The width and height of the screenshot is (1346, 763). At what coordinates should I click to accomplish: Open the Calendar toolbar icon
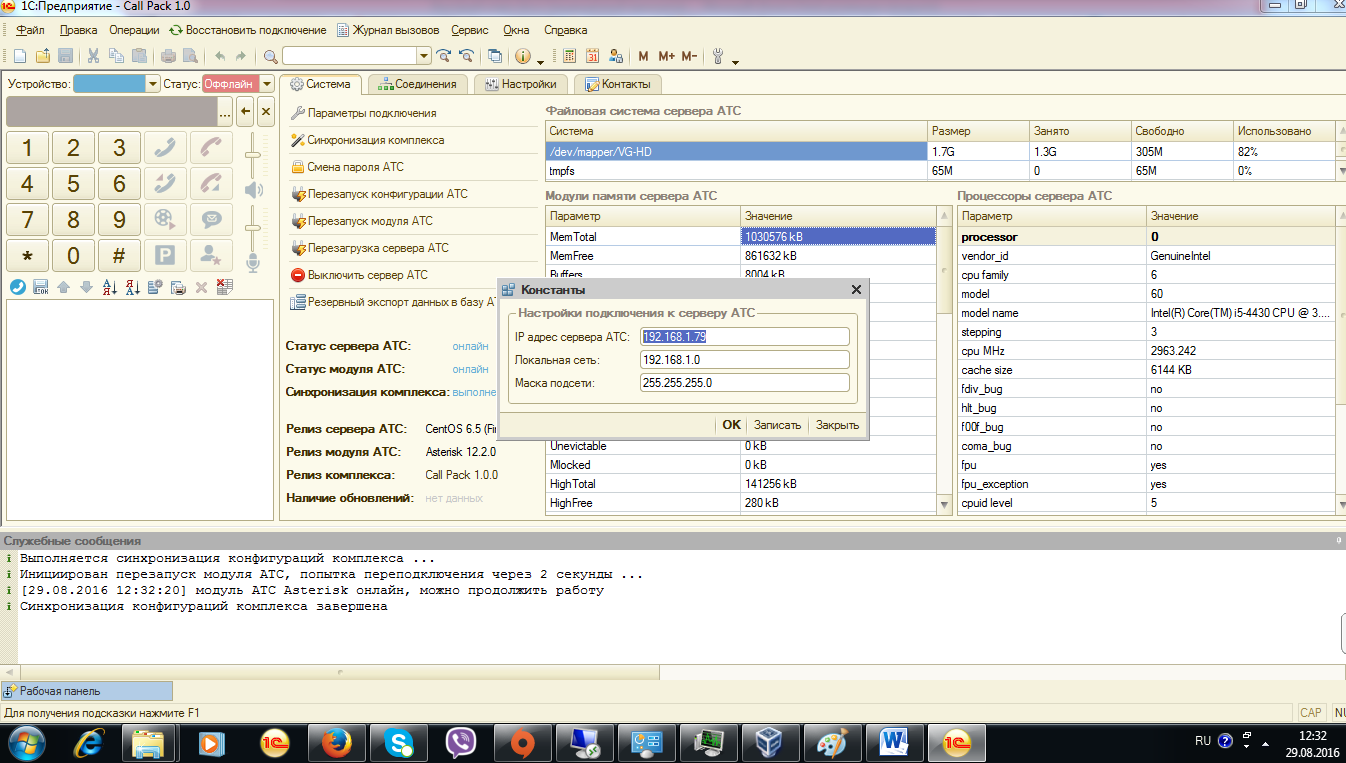[592, 56]
